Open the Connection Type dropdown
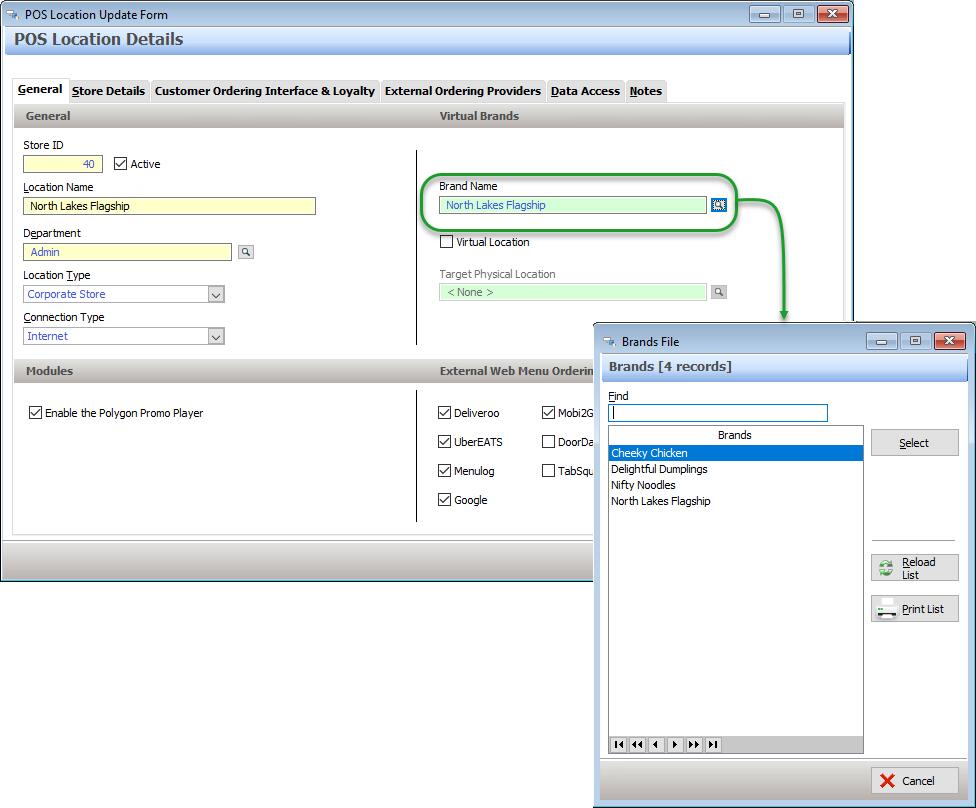This screenshot has width=976, height=808. coord(216,337)
